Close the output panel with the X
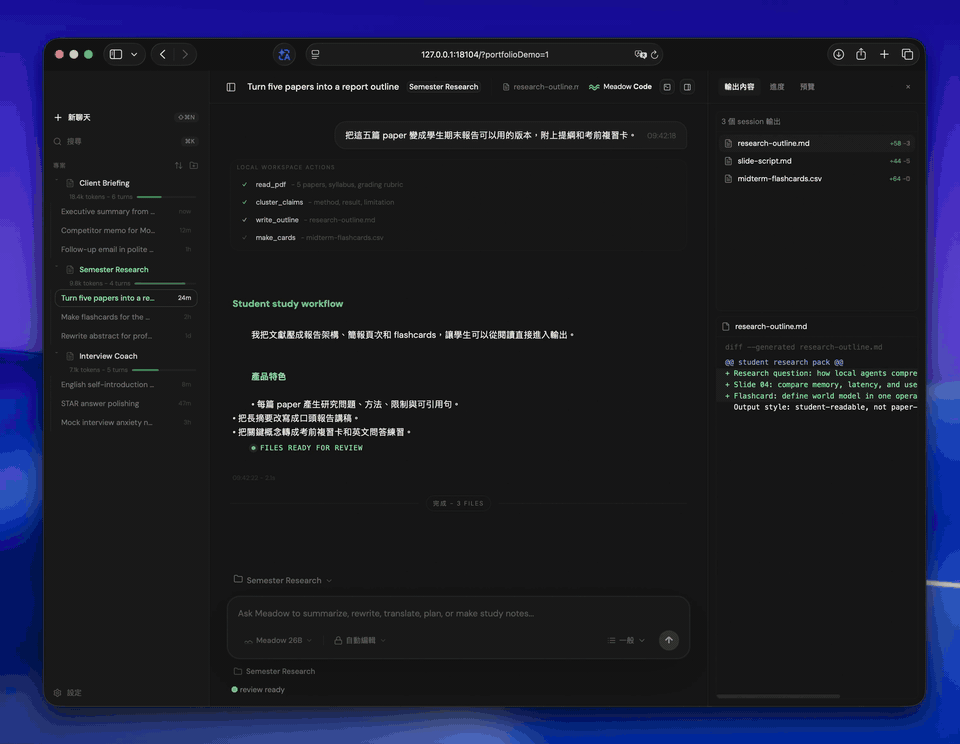This screenshot has width=960, height=744. [908, 87]
